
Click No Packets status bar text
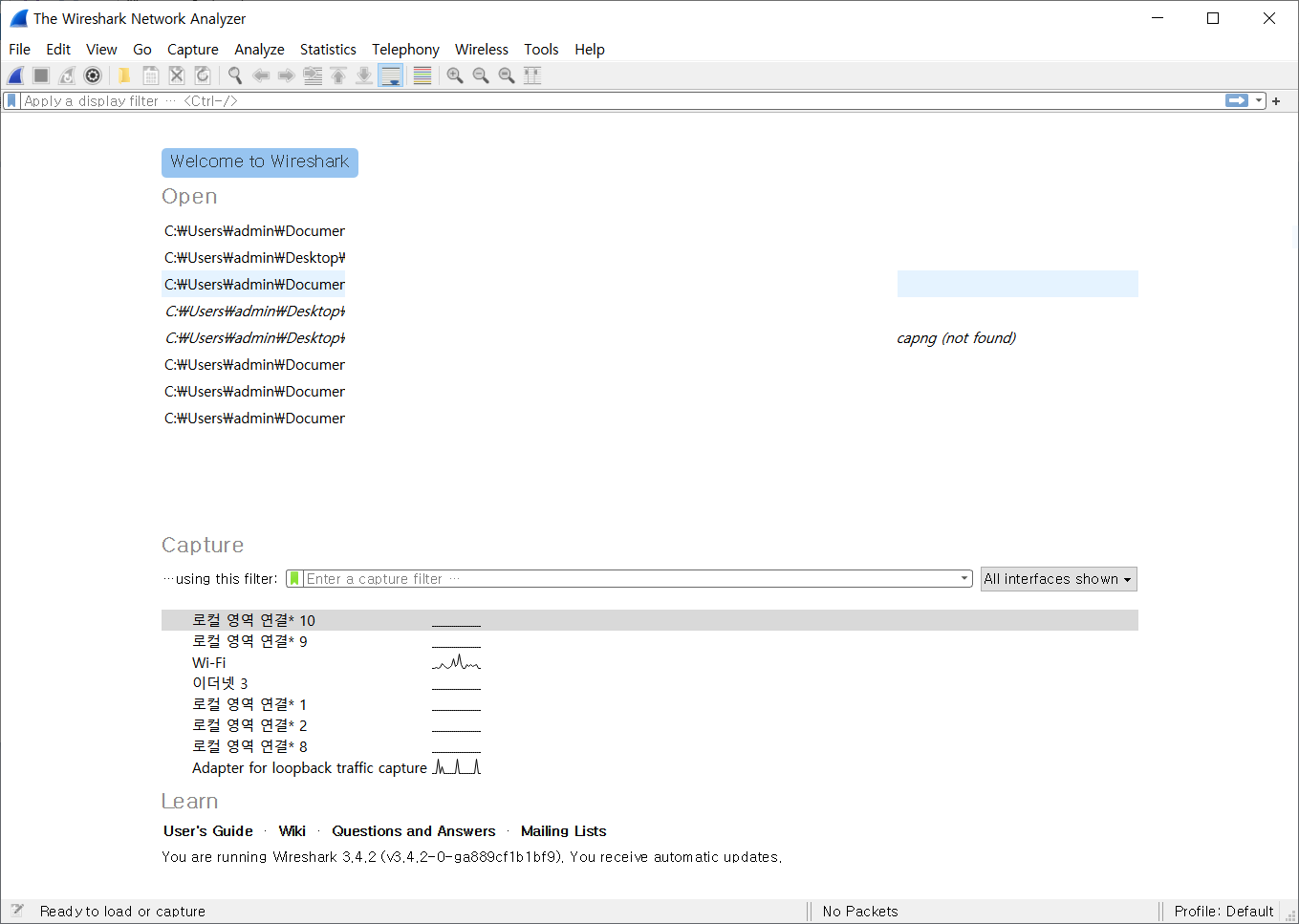[860, 912]
